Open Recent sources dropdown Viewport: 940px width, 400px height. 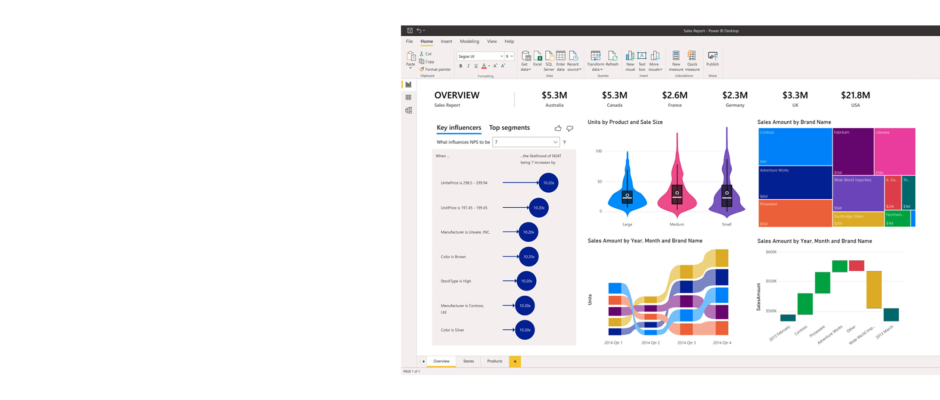pos(574,61)
